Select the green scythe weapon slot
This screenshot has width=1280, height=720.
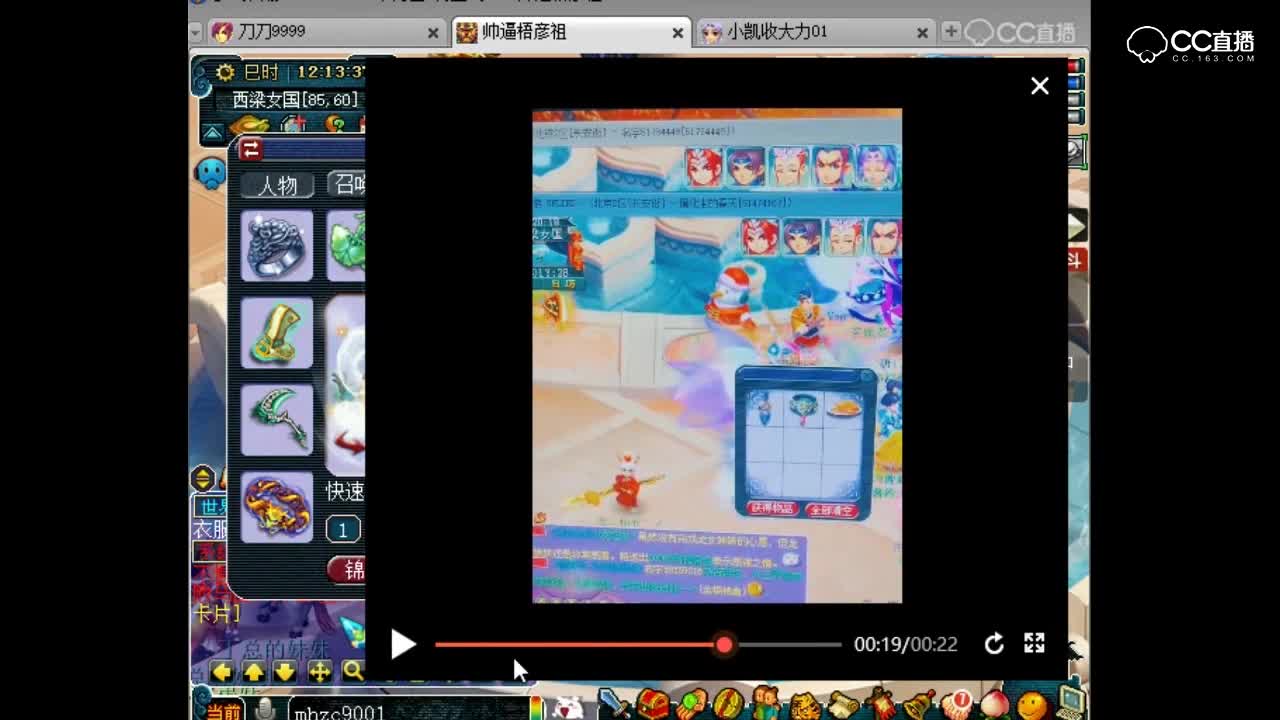click(277, 420)
